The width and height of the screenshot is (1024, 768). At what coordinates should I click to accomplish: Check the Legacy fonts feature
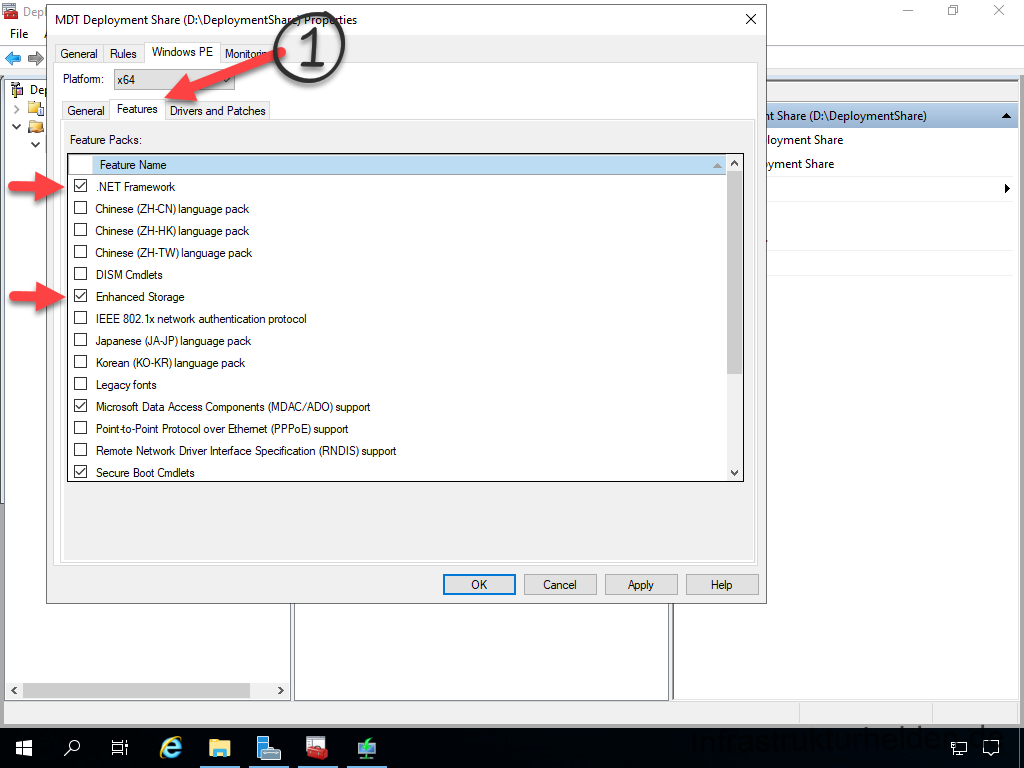[x=80, y=384]
